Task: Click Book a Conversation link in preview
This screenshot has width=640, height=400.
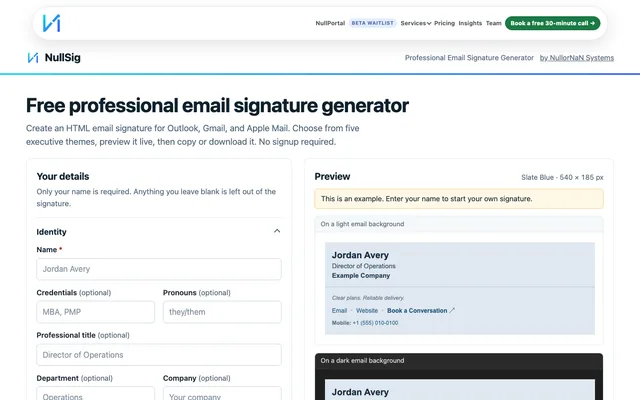Action: pos(417,311)
